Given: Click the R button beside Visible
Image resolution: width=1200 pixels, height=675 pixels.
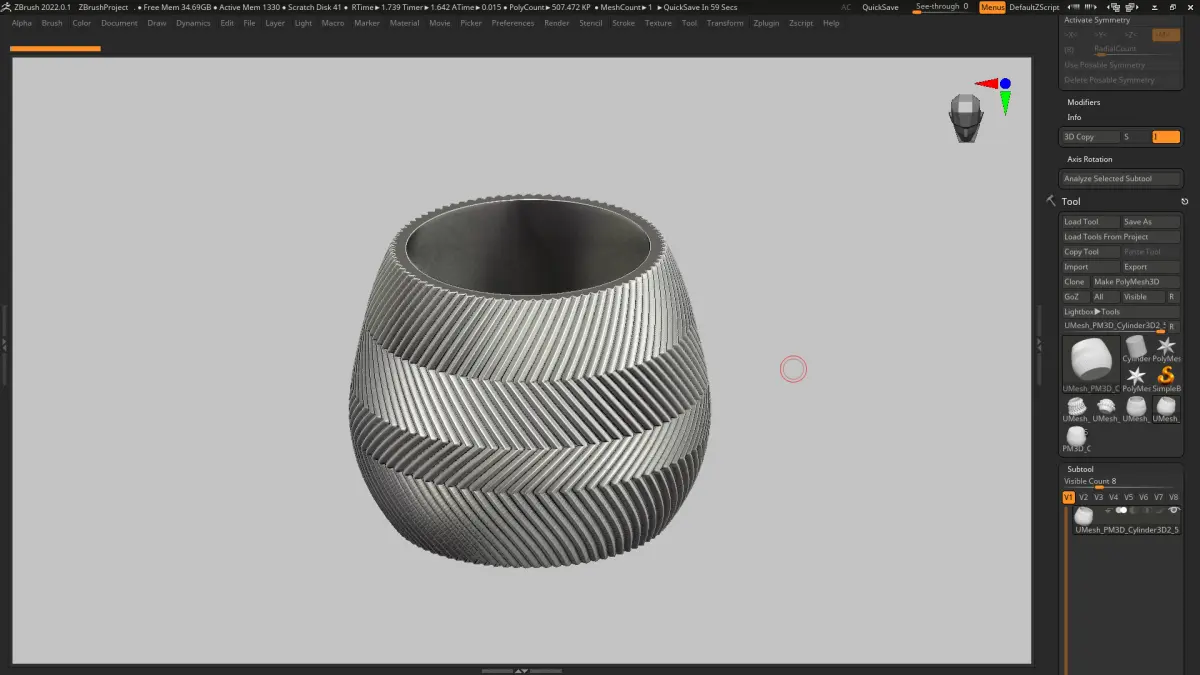Looking at the screenshot, I should (1172, 297).
